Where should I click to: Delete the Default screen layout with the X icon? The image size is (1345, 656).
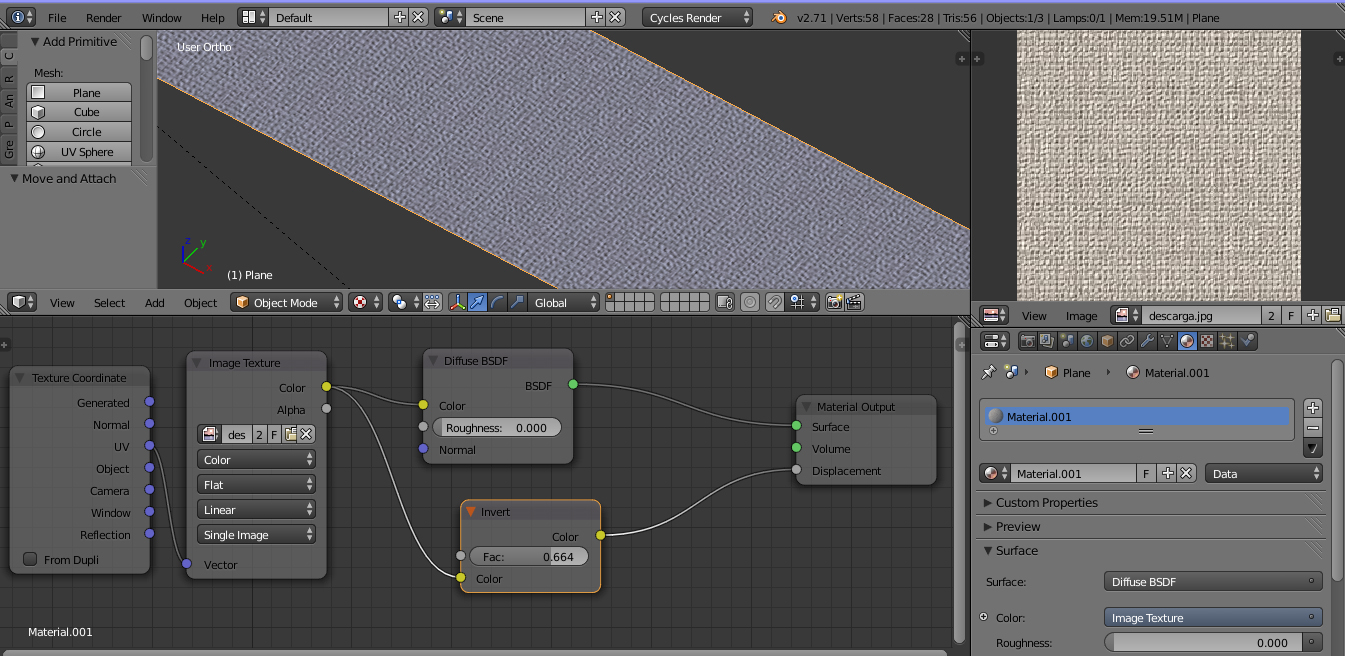419,18
